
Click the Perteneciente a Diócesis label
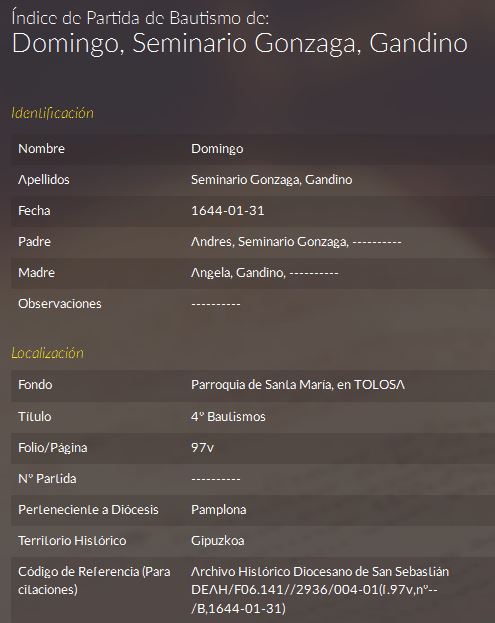(x=88, y=510)
